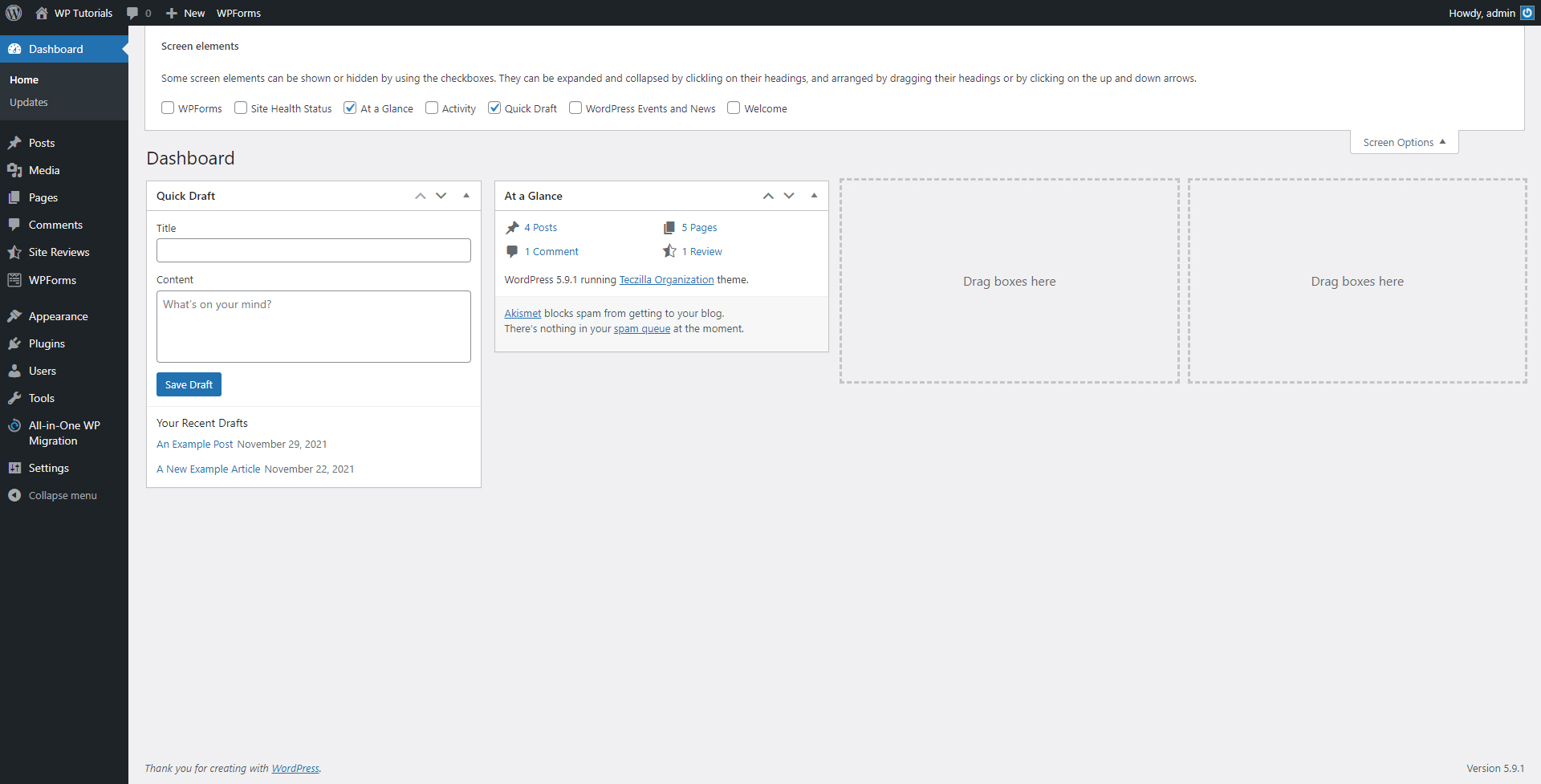Click the Media icon in sidebar

tap(14, 170)
